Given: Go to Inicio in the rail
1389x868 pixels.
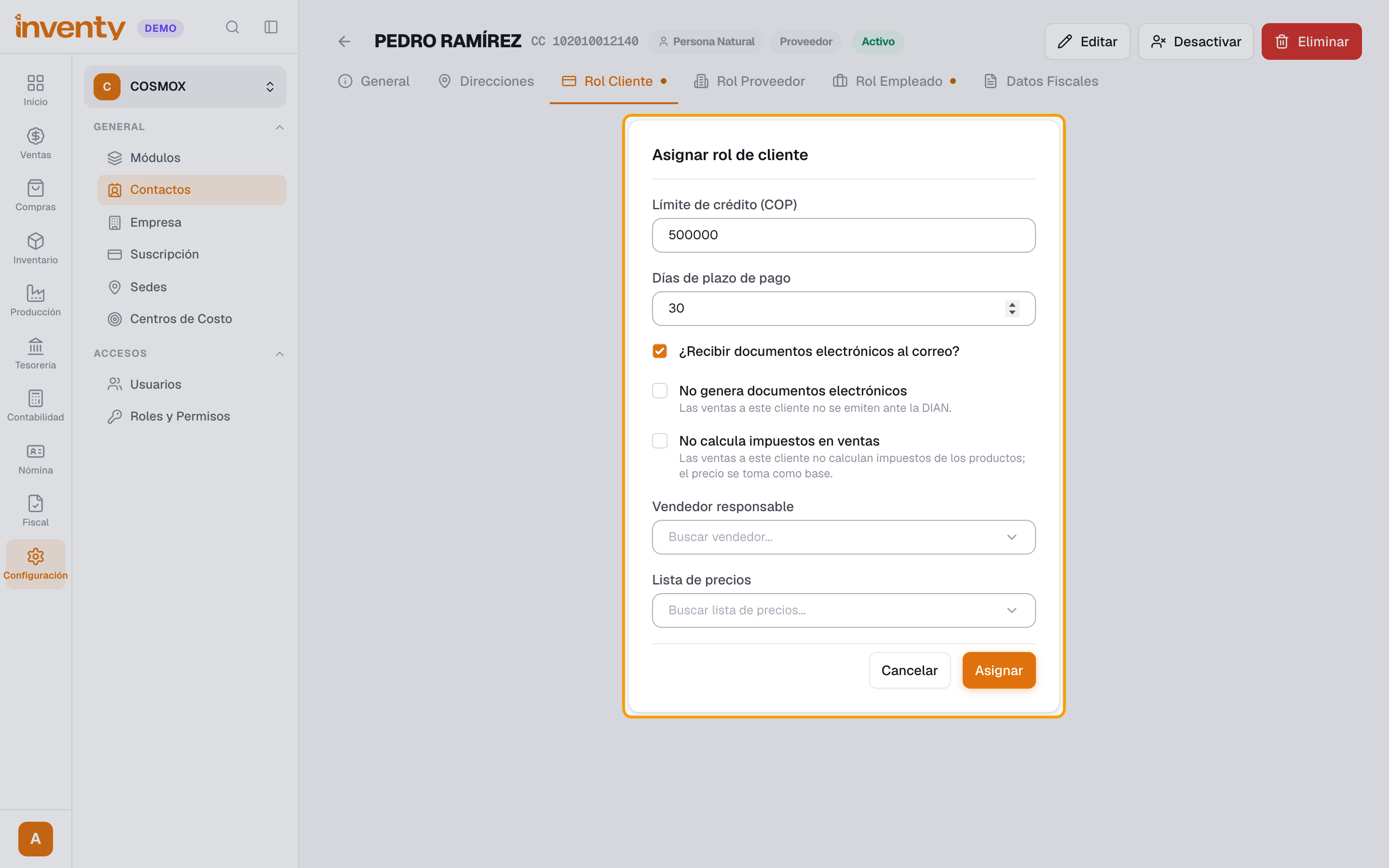Looking at the screenshot, I should tap(36, 90).
